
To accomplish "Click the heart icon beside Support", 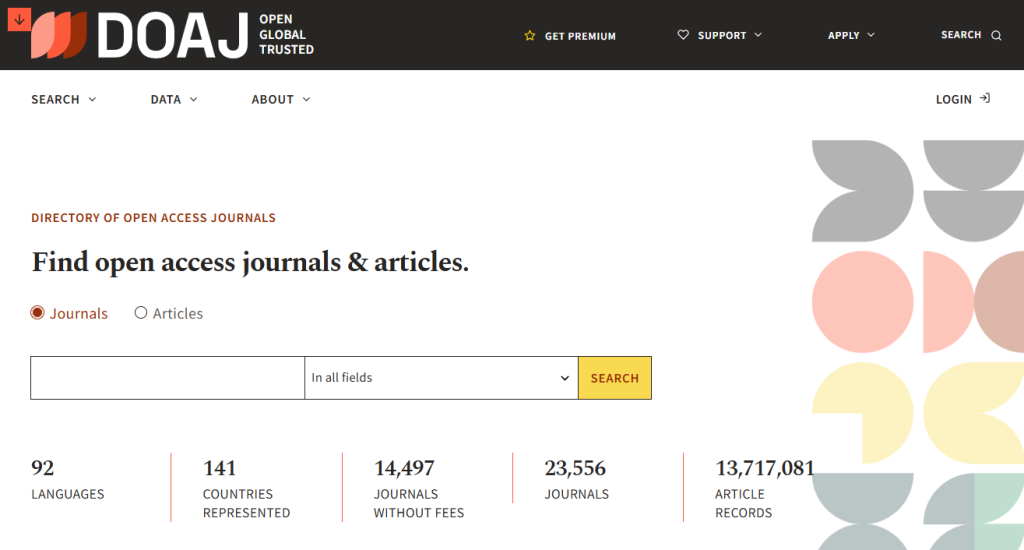I will click(683, 35).
